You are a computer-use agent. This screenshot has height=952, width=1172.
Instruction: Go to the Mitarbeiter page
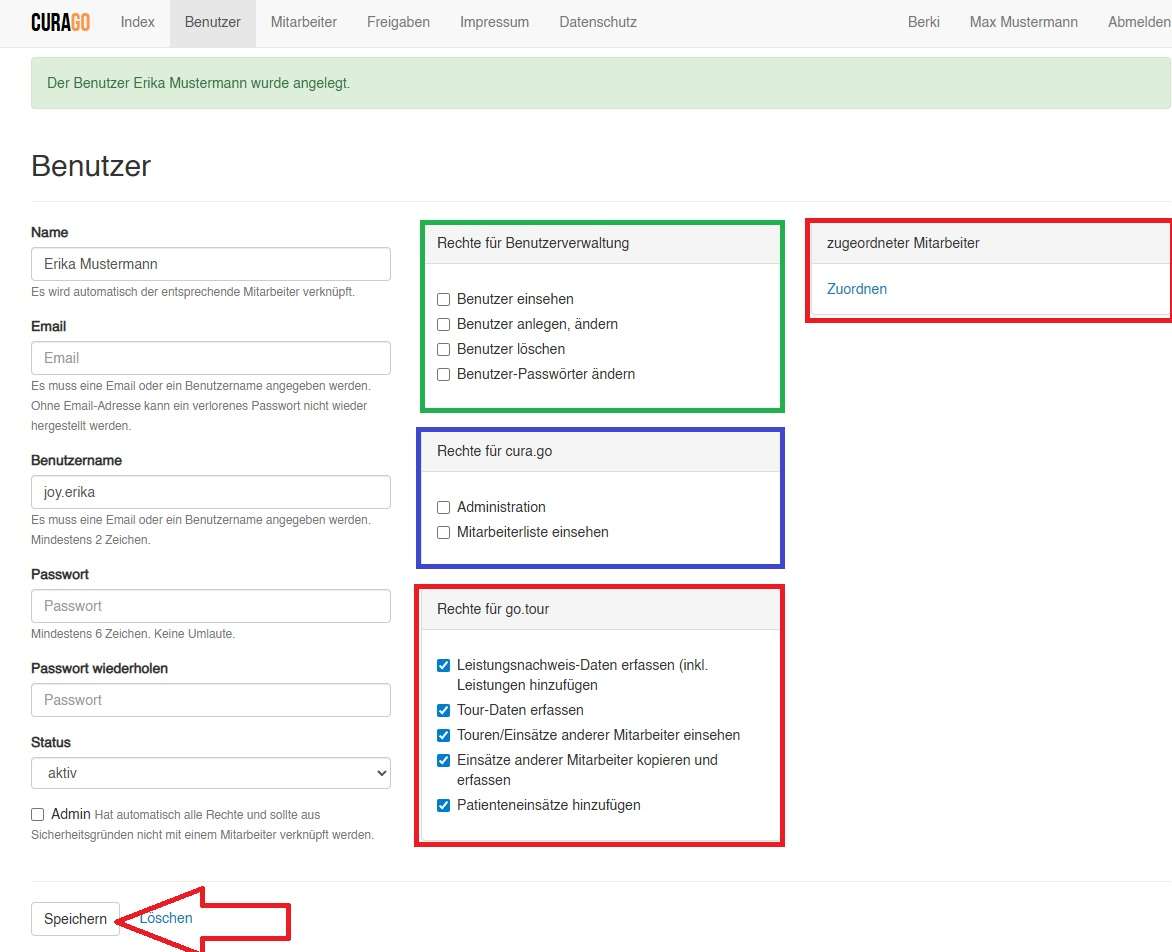coord(303,22)
